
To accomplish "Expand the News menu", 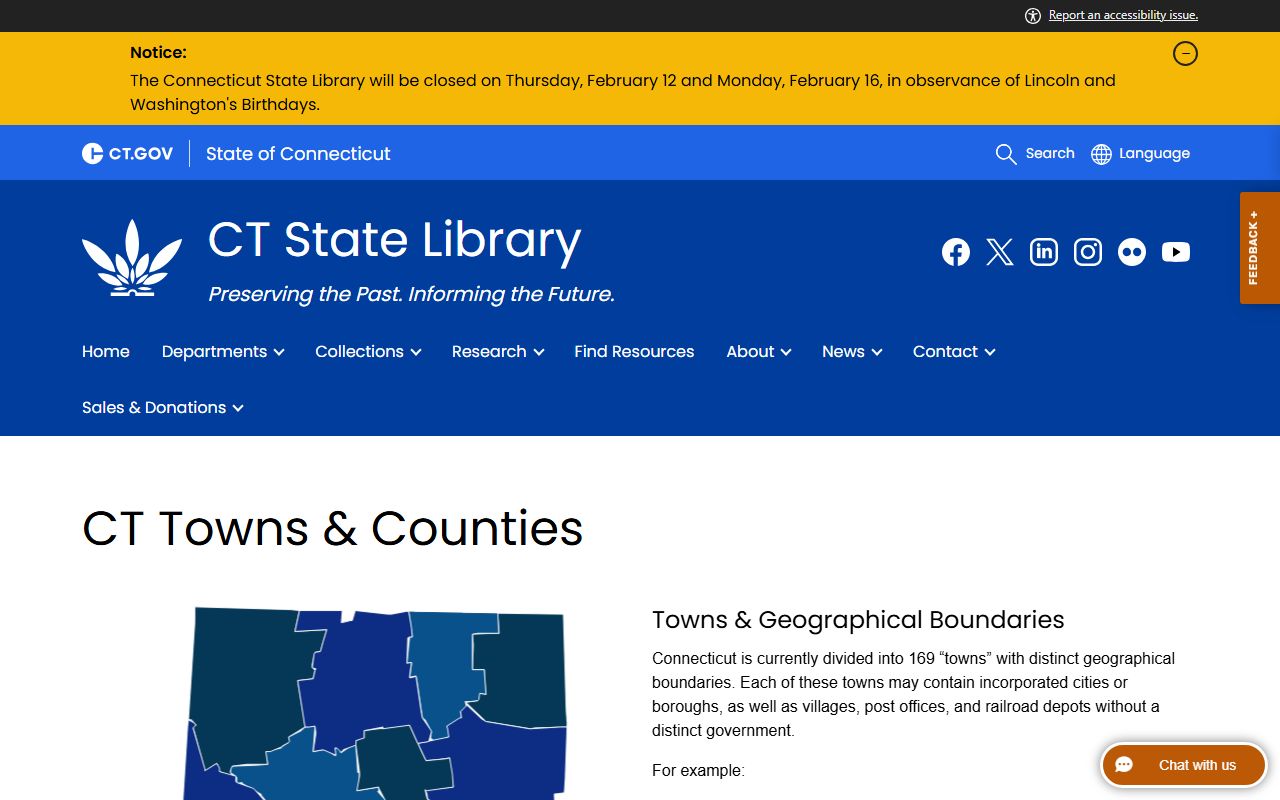I will point(852,352).
